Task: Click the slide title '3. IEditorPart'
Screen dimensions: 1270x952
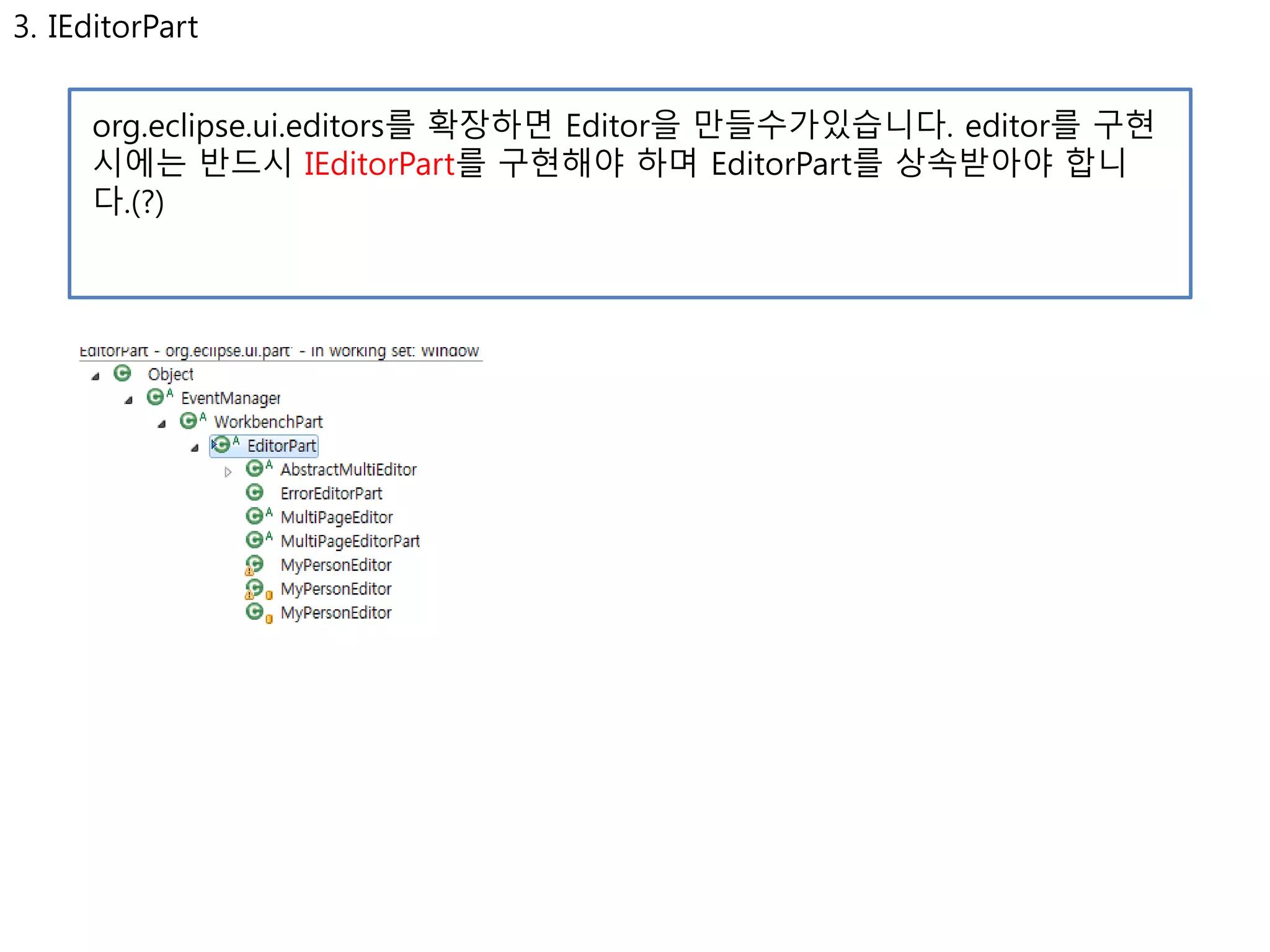Action: click(105, 27)
